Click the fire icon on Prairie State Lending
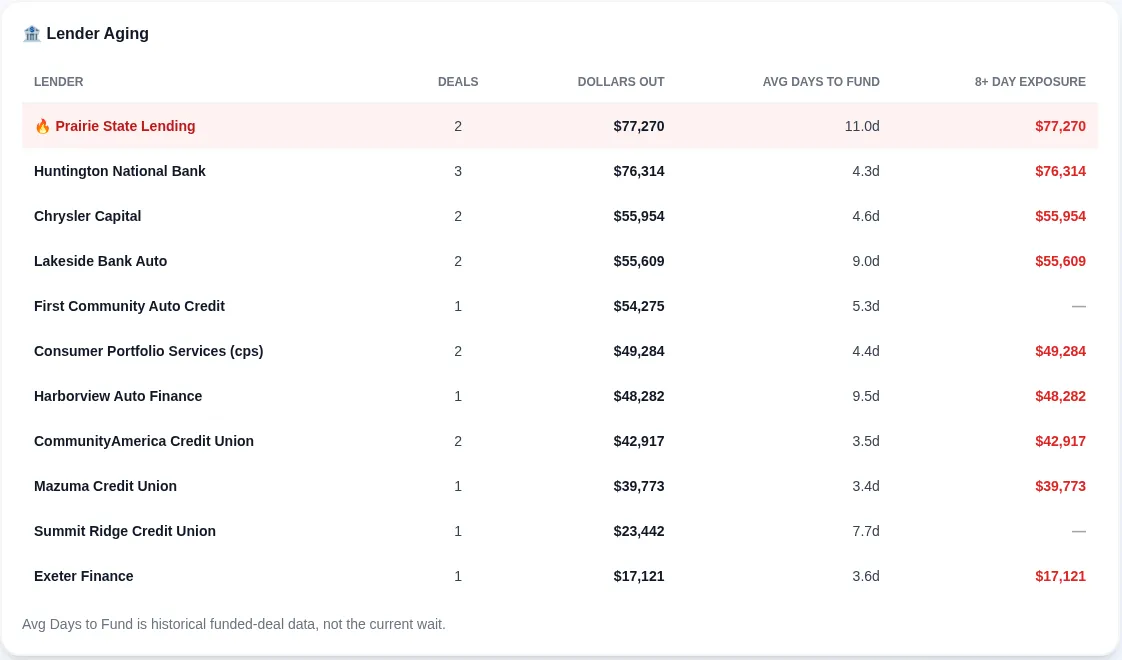 [x=42, y=127]
